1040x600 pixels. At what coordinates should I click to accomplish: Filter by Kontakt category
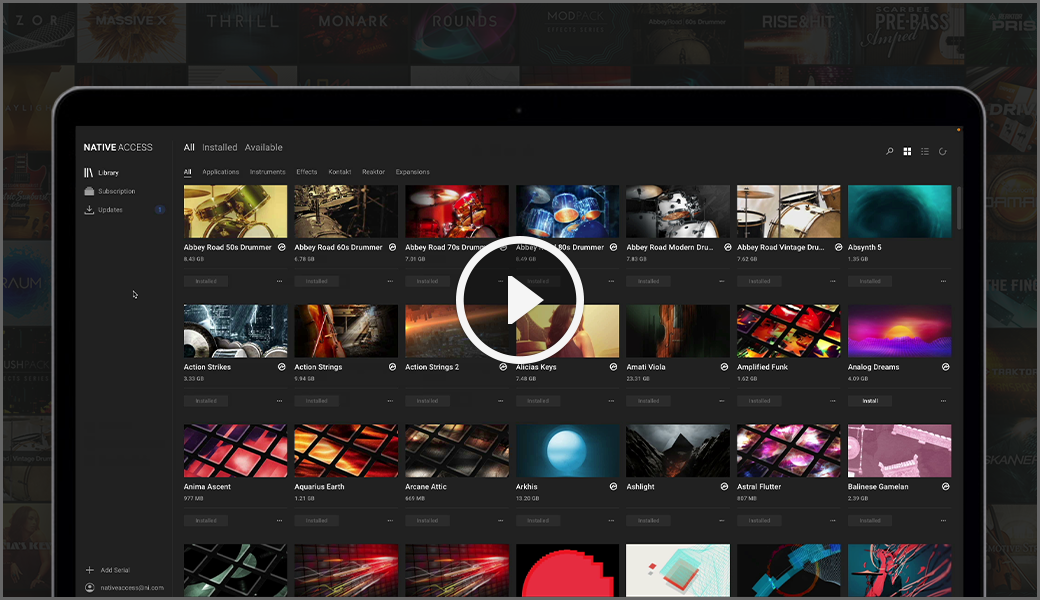[x=340, y=172]
